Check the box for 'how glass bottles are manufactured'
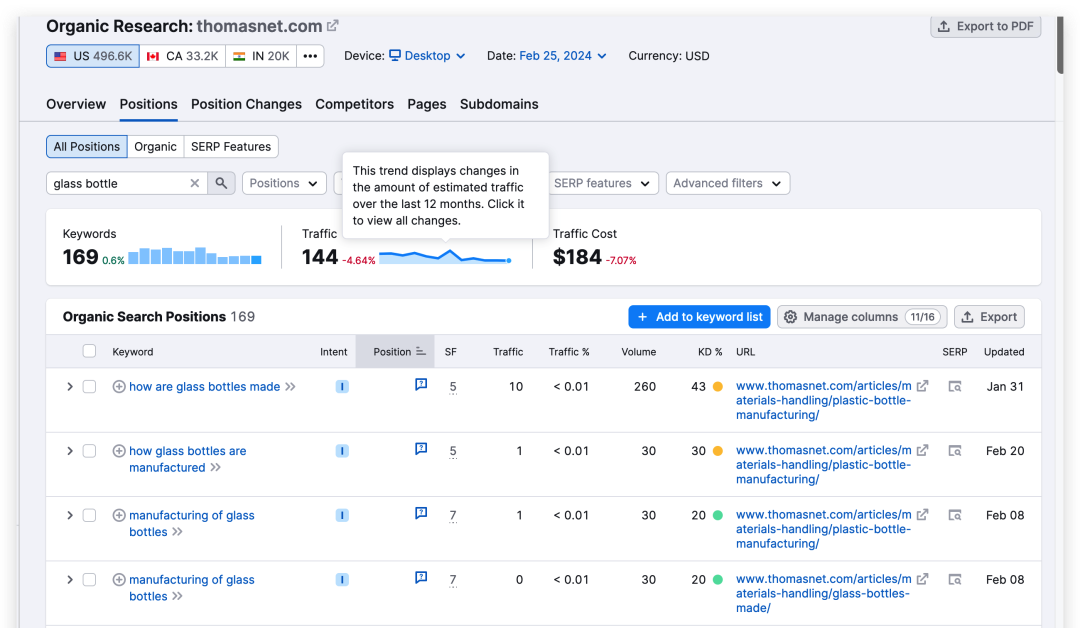The height and width of the screenshot is (628, 1080). 90,451
